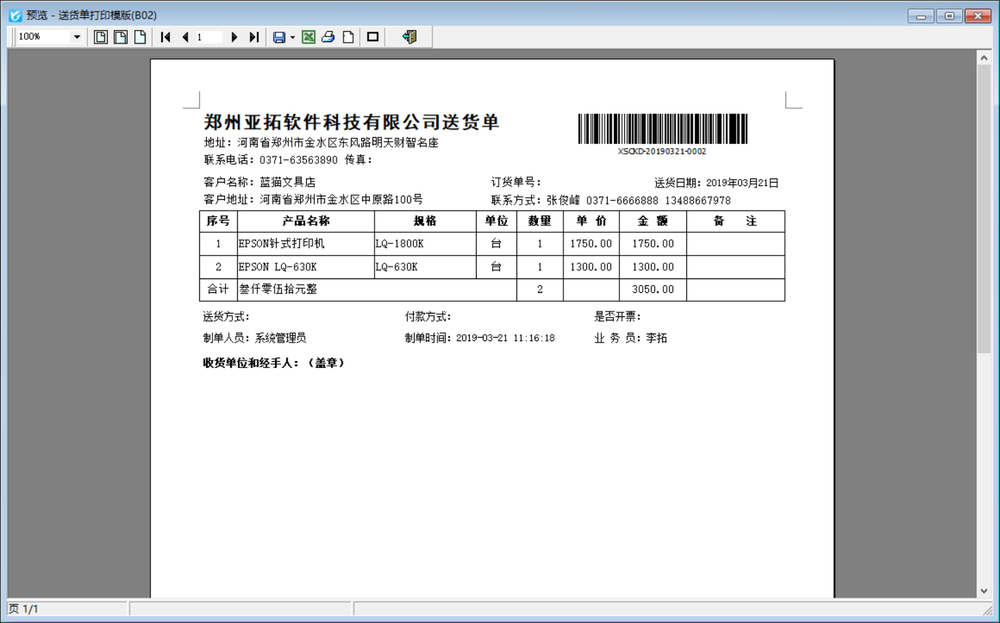Open the 100% zoom level dropdown
This screenshot has height=623, width=1000.
(77, 37)
